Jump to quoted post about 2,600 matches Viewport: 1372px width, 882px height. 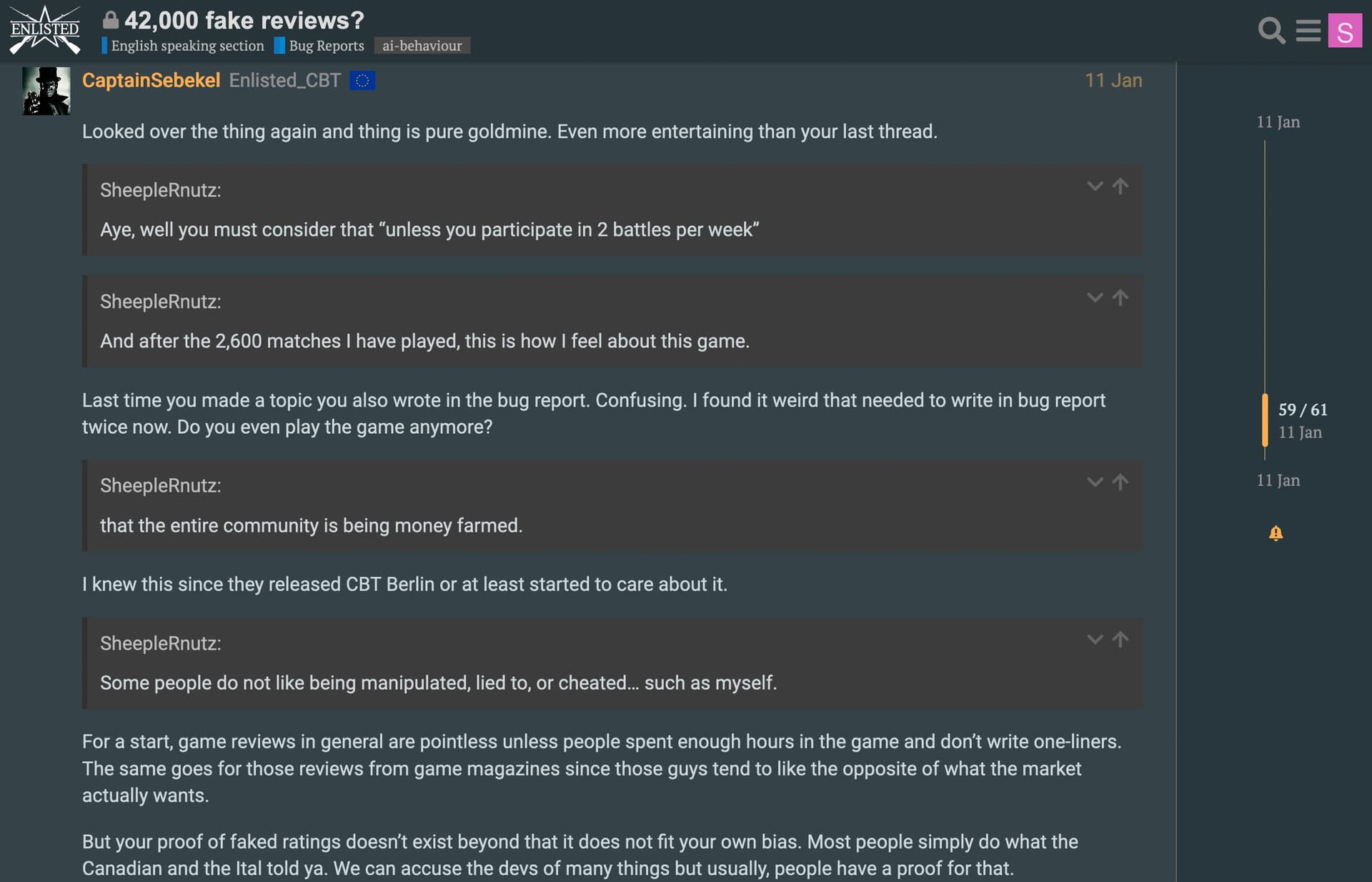click(x=1120, y=298)
